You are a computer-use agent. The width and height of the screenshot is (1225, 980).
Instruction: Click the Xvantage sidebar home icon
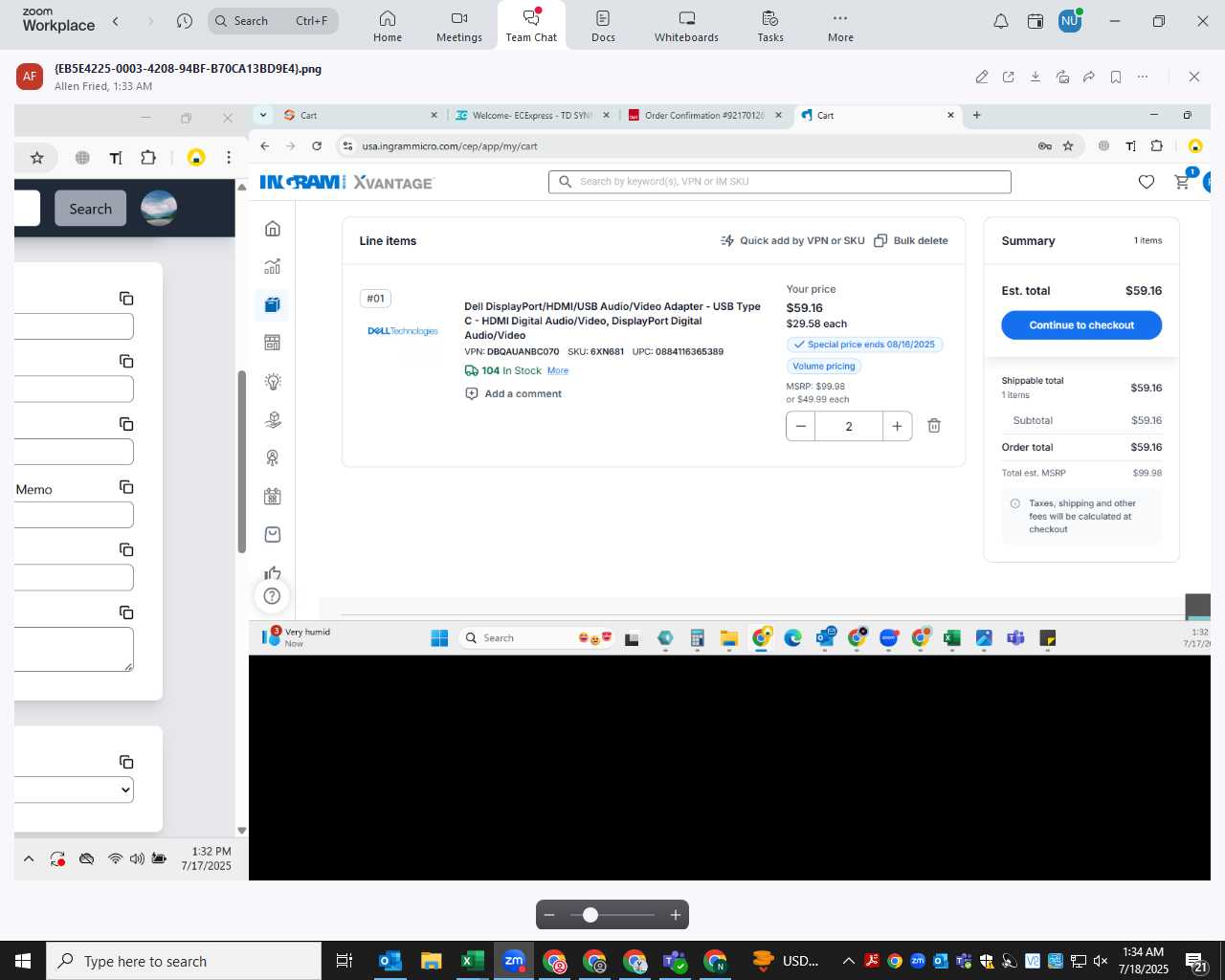pos(273,229)
